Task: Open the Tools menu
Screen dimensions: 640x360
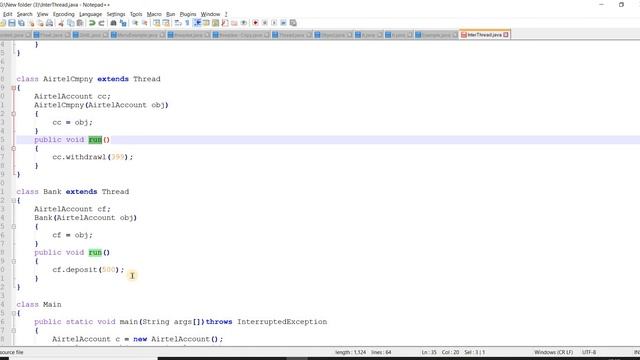Action: [136, 14]
